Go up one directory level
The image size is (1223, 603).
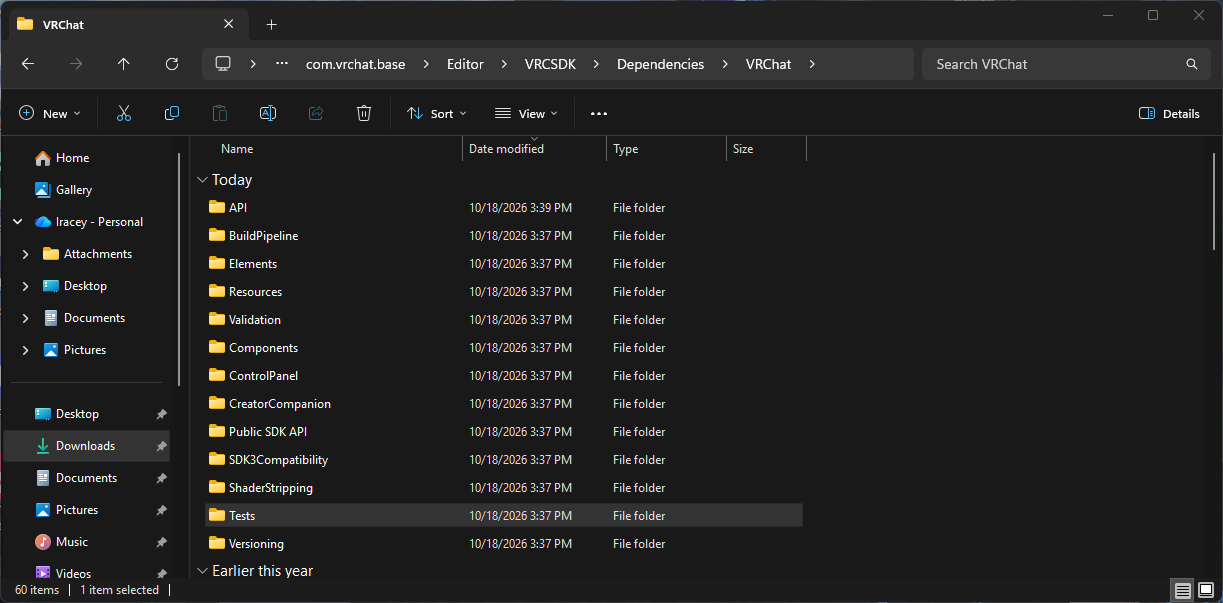pyautogui.click(x=124, y=64)
